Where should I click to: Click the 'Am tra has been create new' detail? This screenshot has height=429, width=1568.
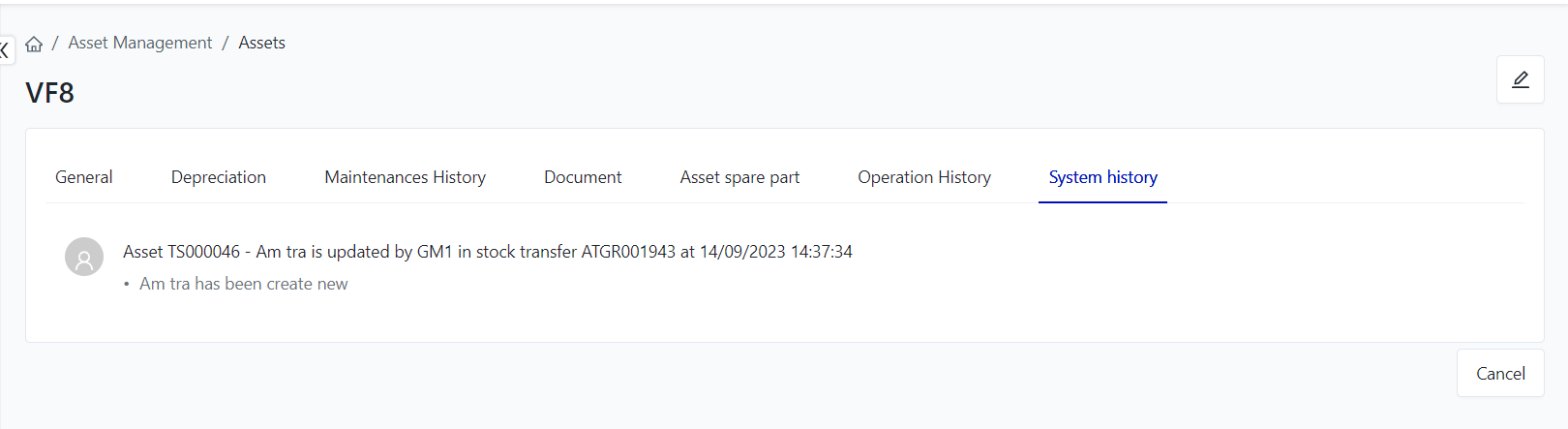click(x=243, y=284)
